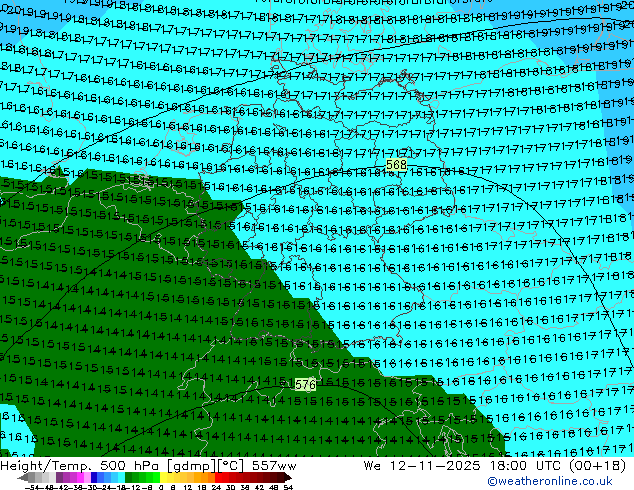Pick the bright red legend swatch
The image size is (634, 490).
218,477
